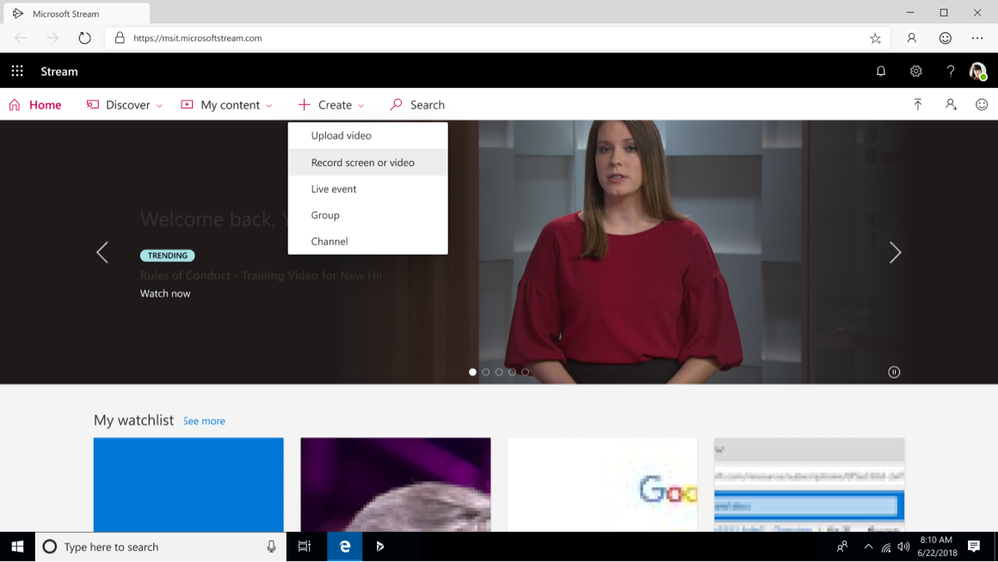Open the Windows Start menu

[17, 547]
